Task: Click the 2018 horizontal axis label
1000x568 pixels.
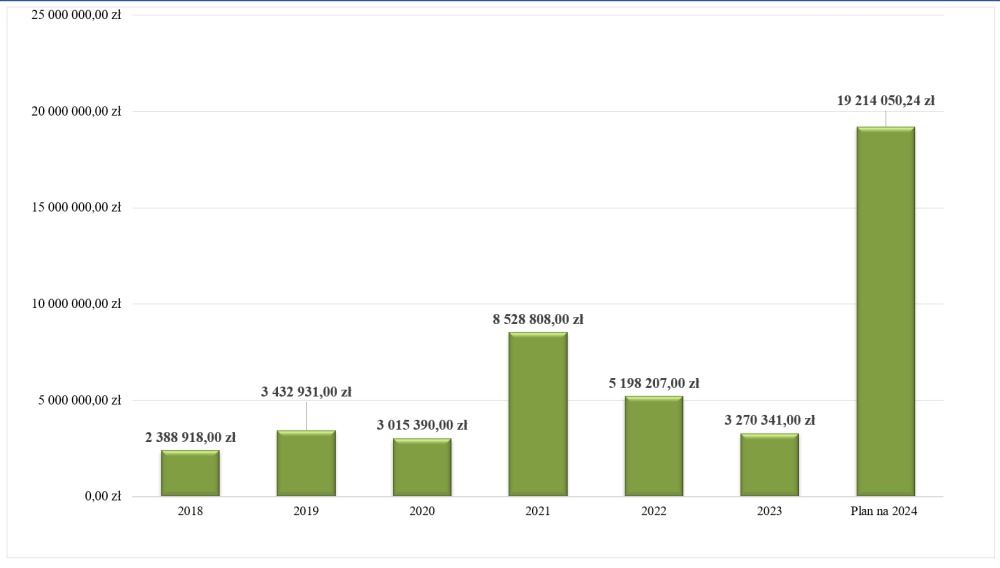Action: tap(190, 511)
